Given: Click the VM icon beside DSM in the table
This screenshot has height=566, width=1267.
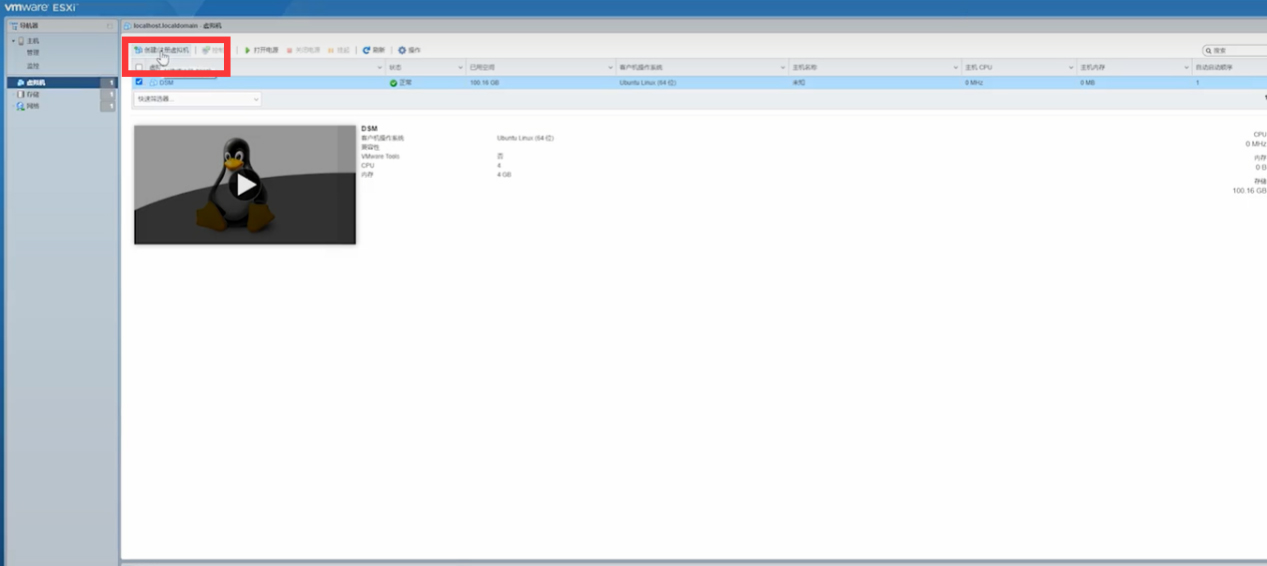Looking at the screenshot, I should pyautogui.click(x=153, y=83).
